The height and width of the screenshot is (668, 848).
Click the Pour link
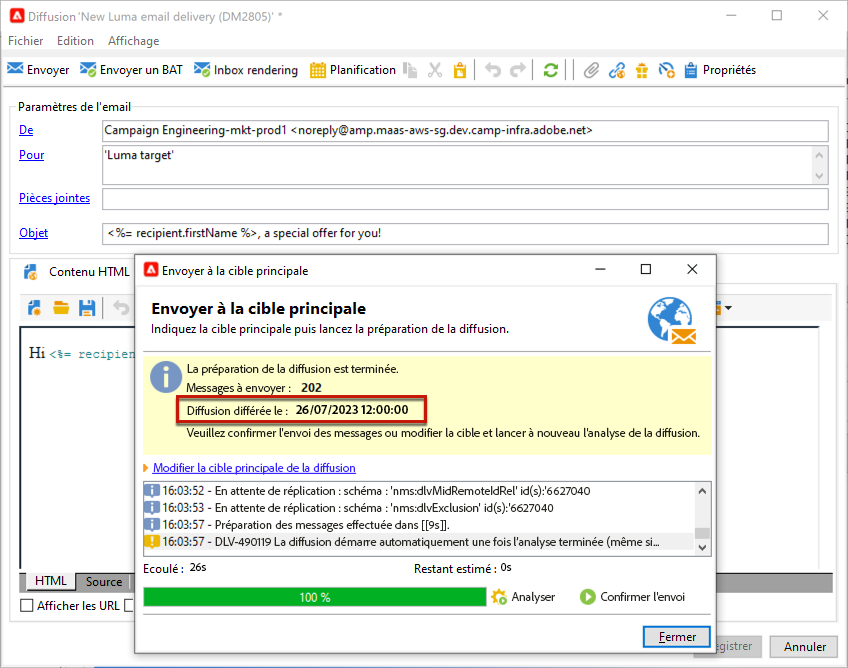tap(31, 155)
